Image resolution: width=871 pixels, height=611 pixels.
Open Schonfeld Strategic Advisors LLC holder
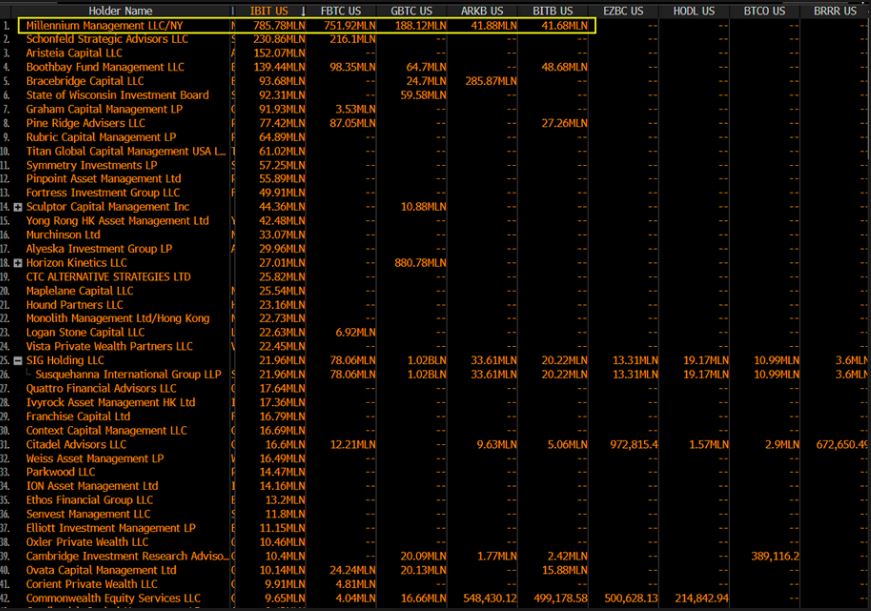[x=107, y=39]
